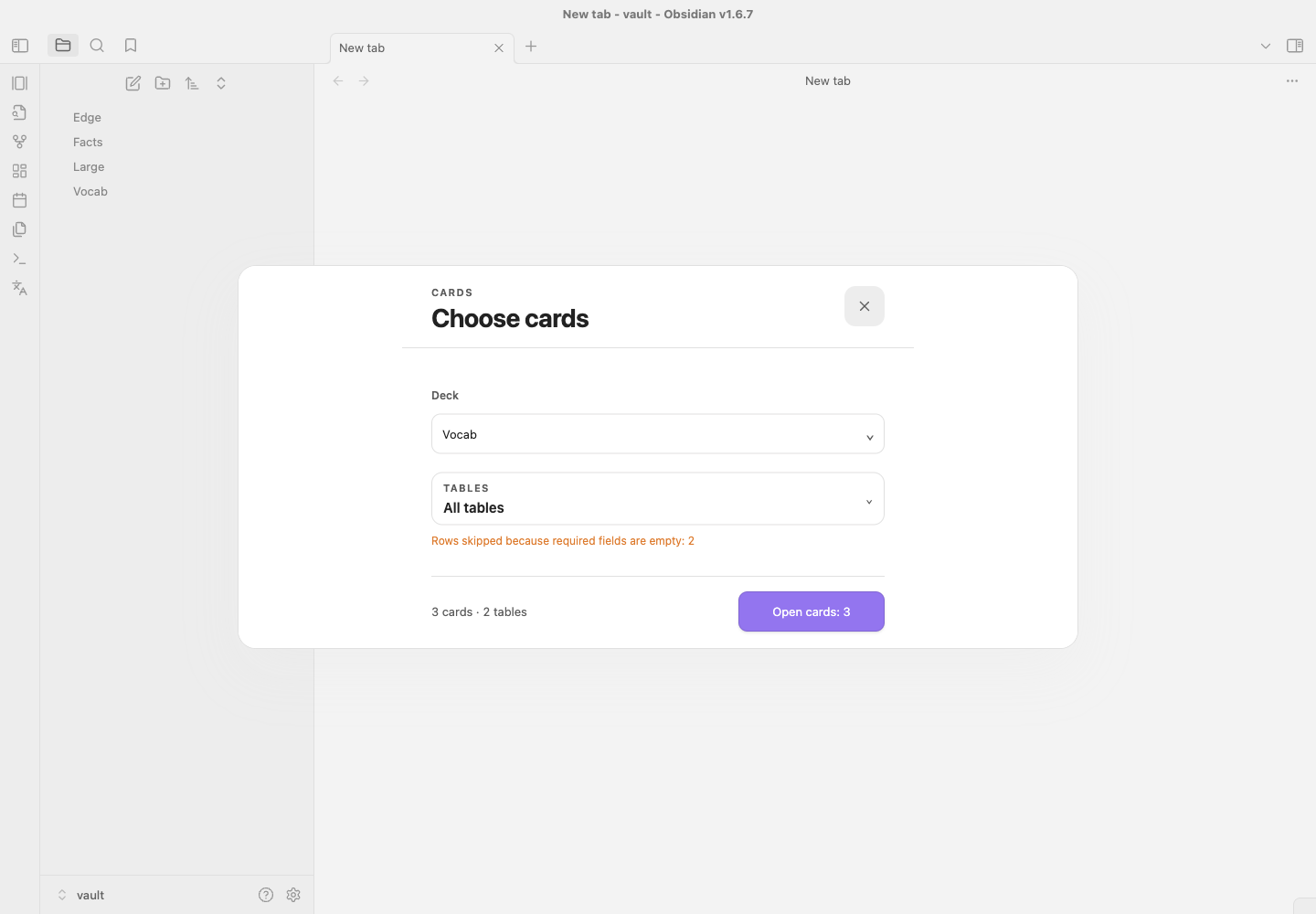Open the file explorer folder icon
This screenshot has height=914, width=1316.
click(63, 45)
